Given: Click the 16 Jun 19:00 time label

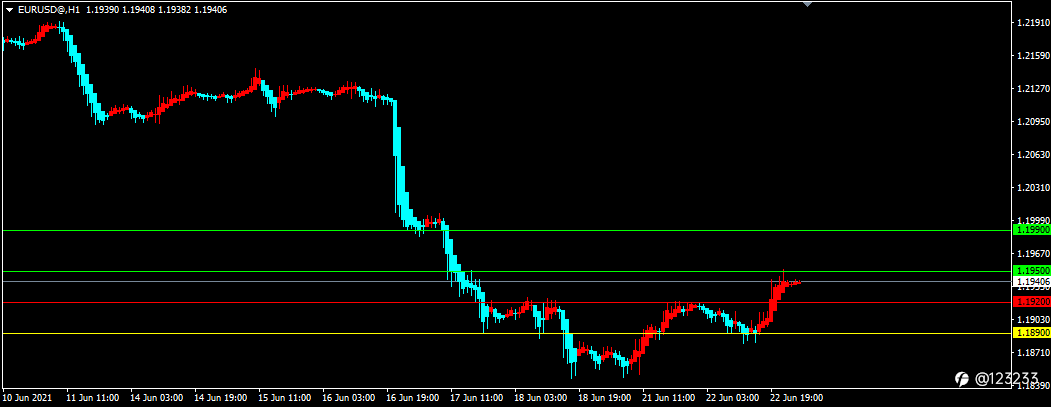Looking at the screenshot, I should pos(412,398).
